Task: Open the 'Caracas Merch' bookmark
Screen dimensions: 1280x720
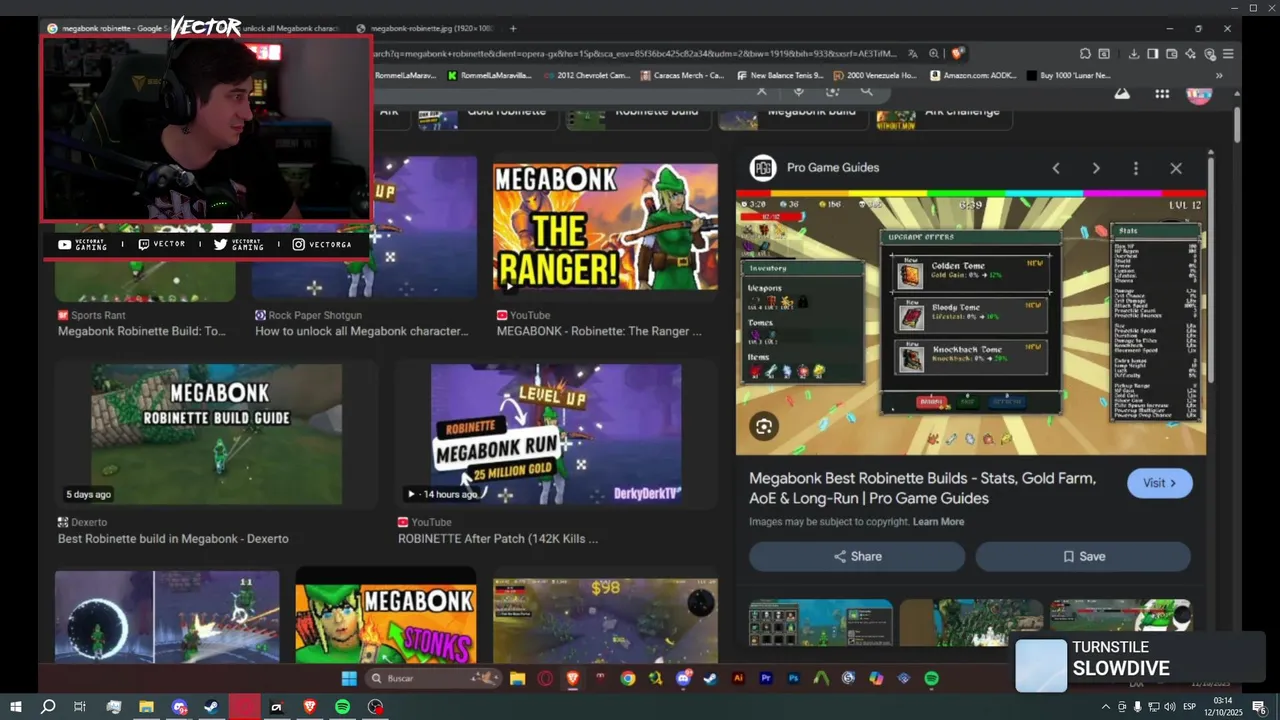Action: [x=681, y=75]
